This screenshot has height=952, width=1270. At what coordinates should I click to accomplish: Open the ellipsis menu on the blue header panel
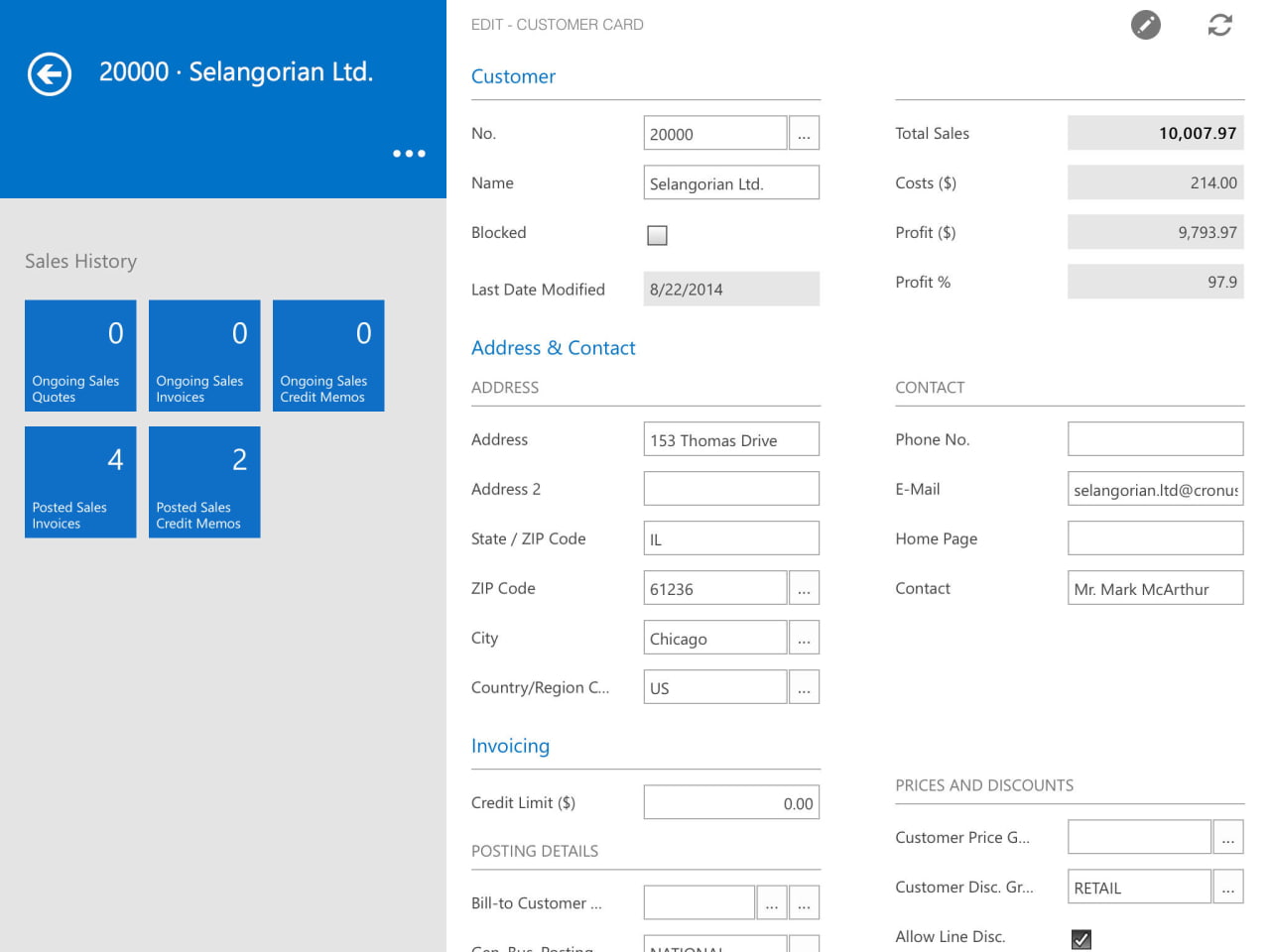pos(408,154)
